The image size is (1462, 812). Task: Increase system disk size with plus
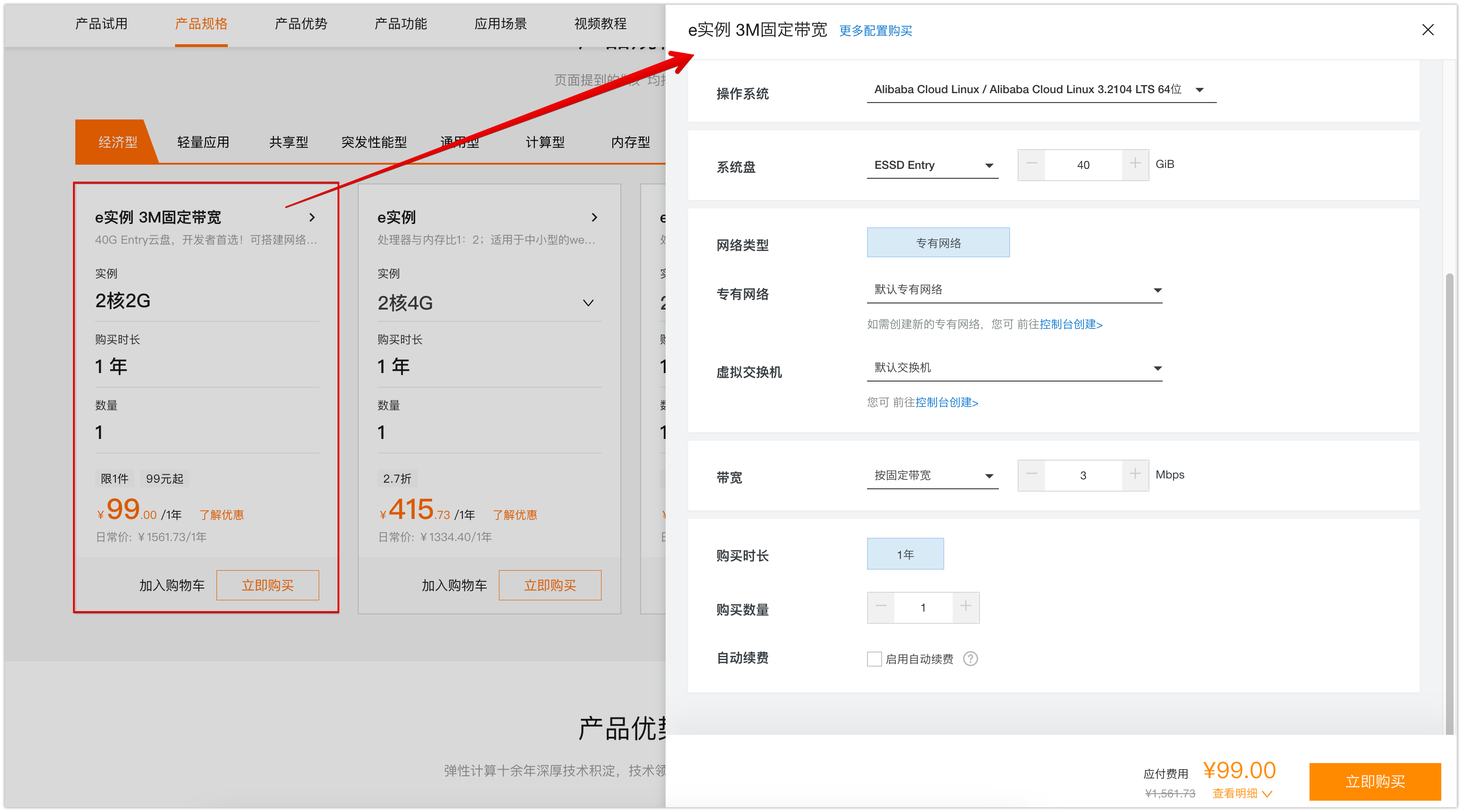tap(1135, 164)
